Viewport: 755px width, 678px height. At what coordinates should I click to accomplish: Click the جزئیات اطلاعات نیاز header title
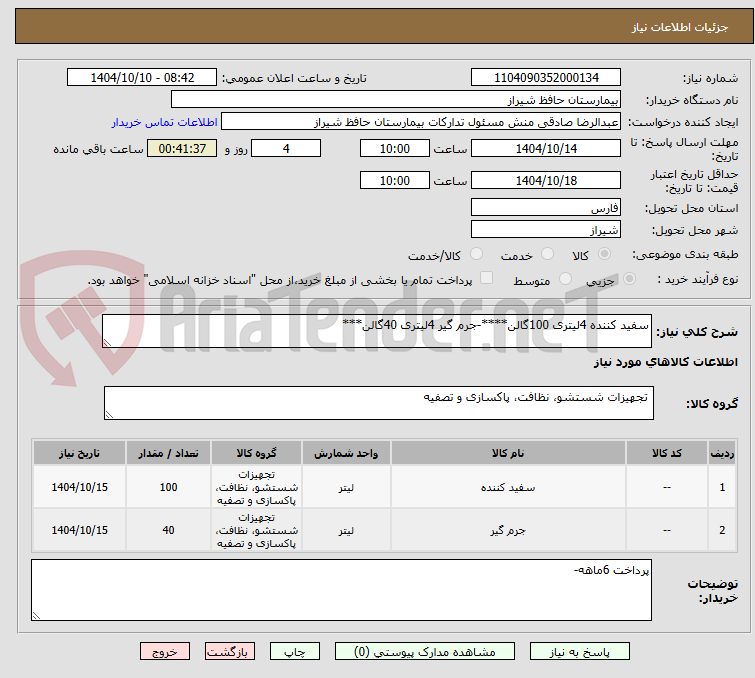pos(679,27)
